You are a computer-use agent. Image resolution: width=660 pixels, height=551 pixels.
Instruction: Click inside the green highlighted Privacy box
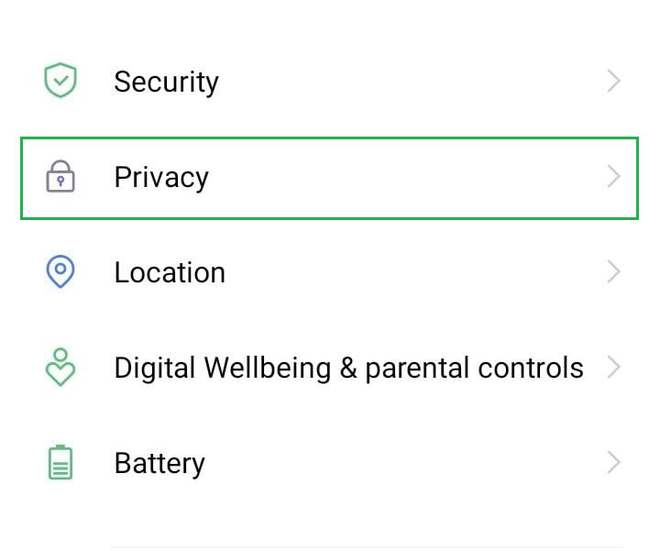400,178
